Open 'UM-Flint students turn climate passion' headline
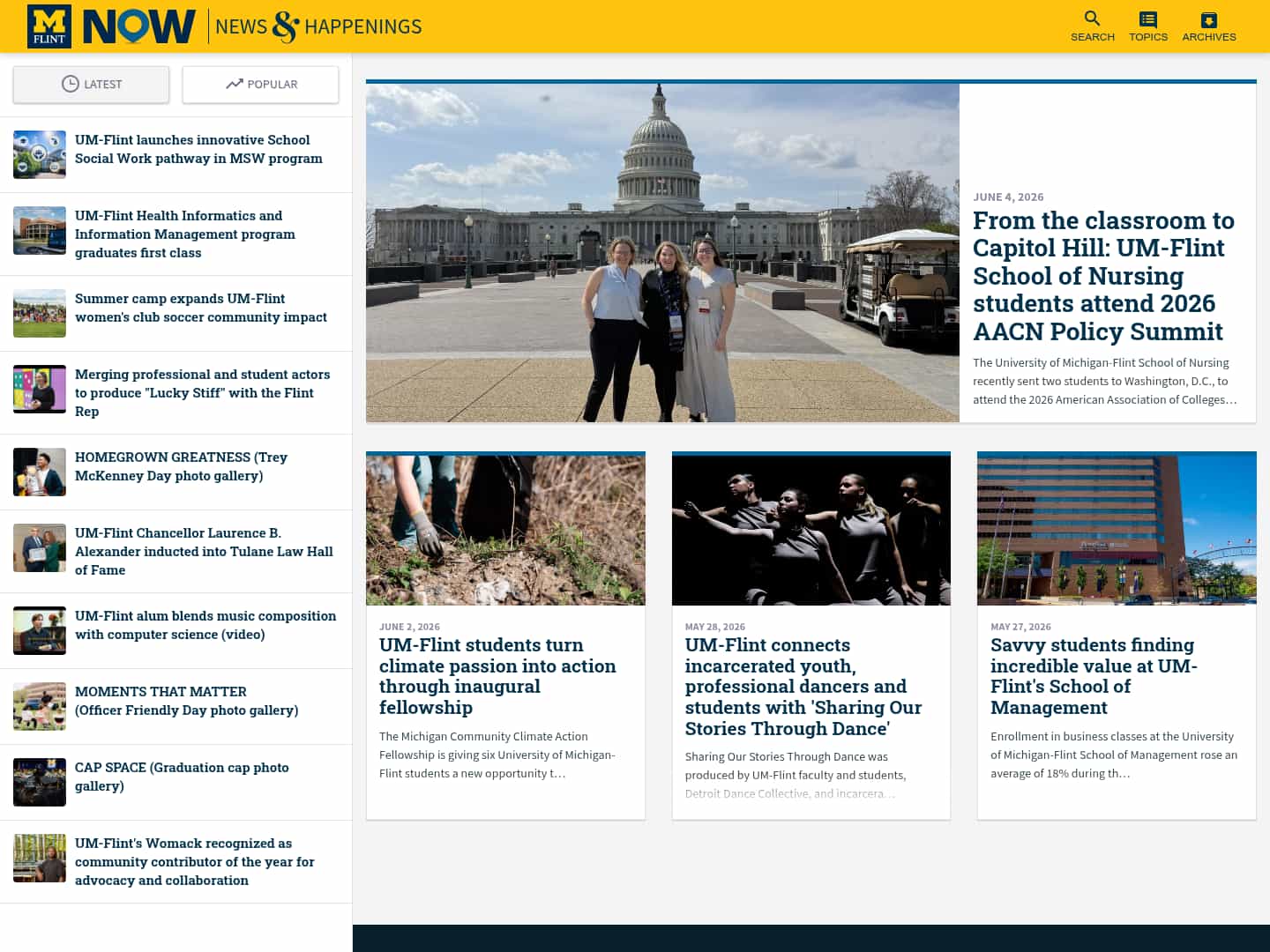Viewport: 1270px width, 952px height. point(497,676)
